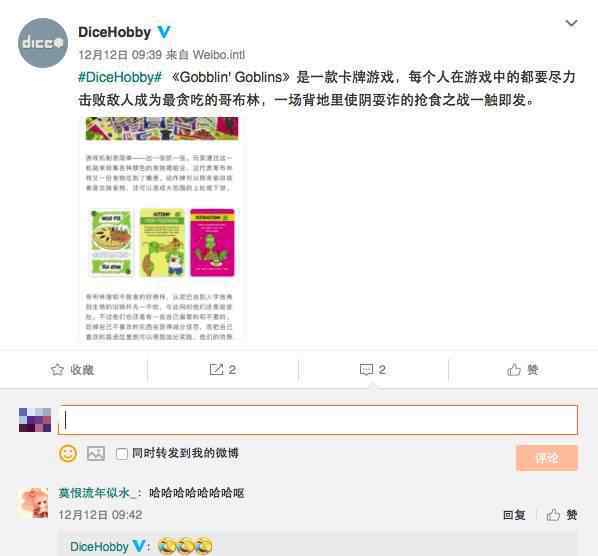
Task: Enable 同时转发到我的微博 checkbox
Action: (x=122, y=454)
